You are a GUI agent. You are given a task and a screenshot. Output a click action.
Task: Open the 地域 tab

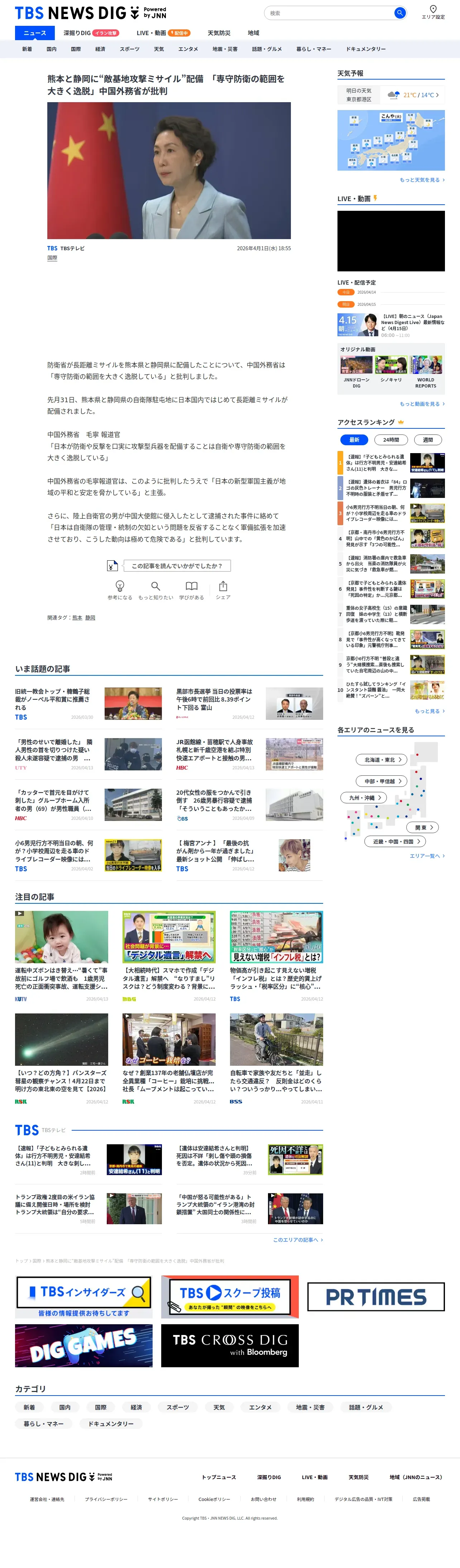tap(253, 33)
